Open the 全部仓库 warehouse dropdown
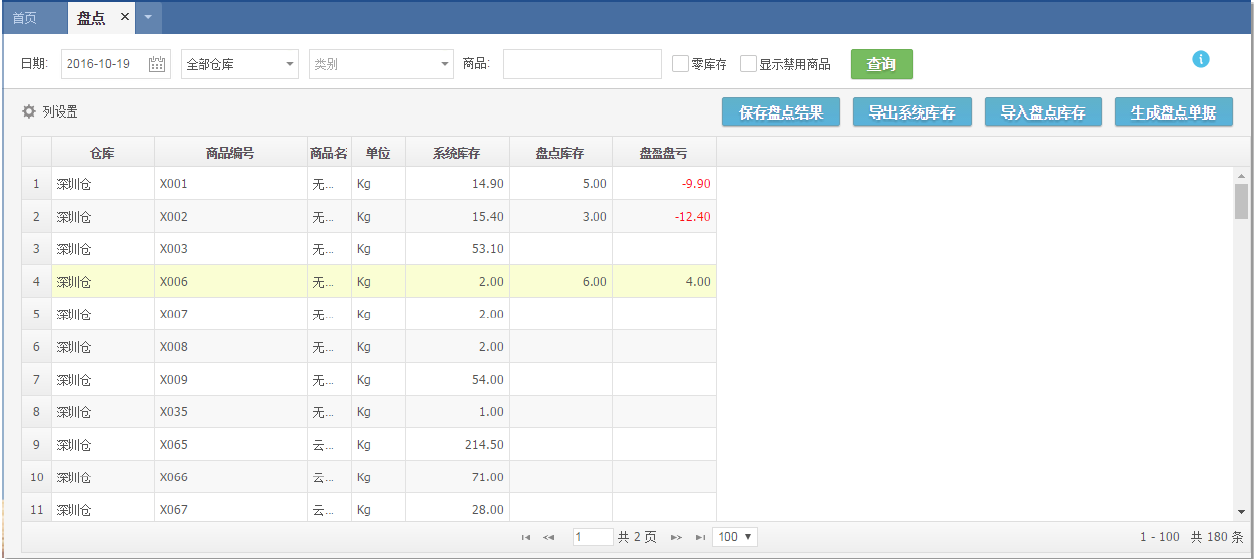 point(240,64)
